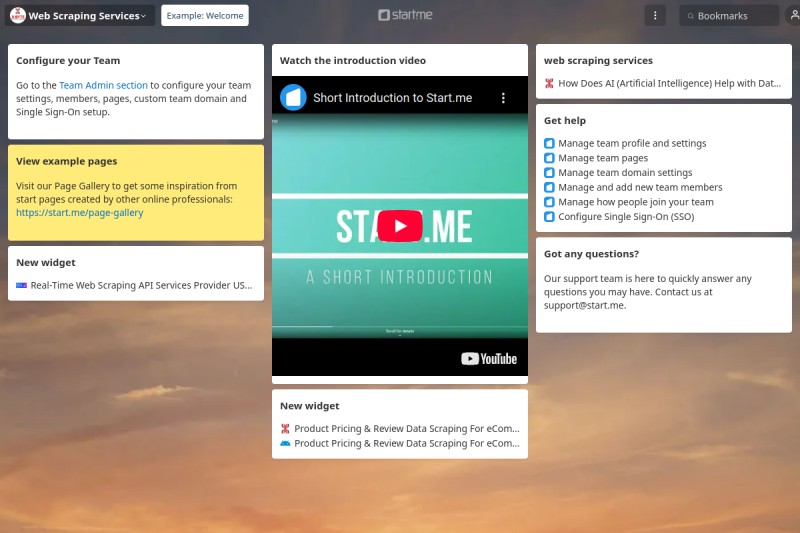
Task: Click the blue favicon of second Product Pricing link
Action: coord(285,443)
